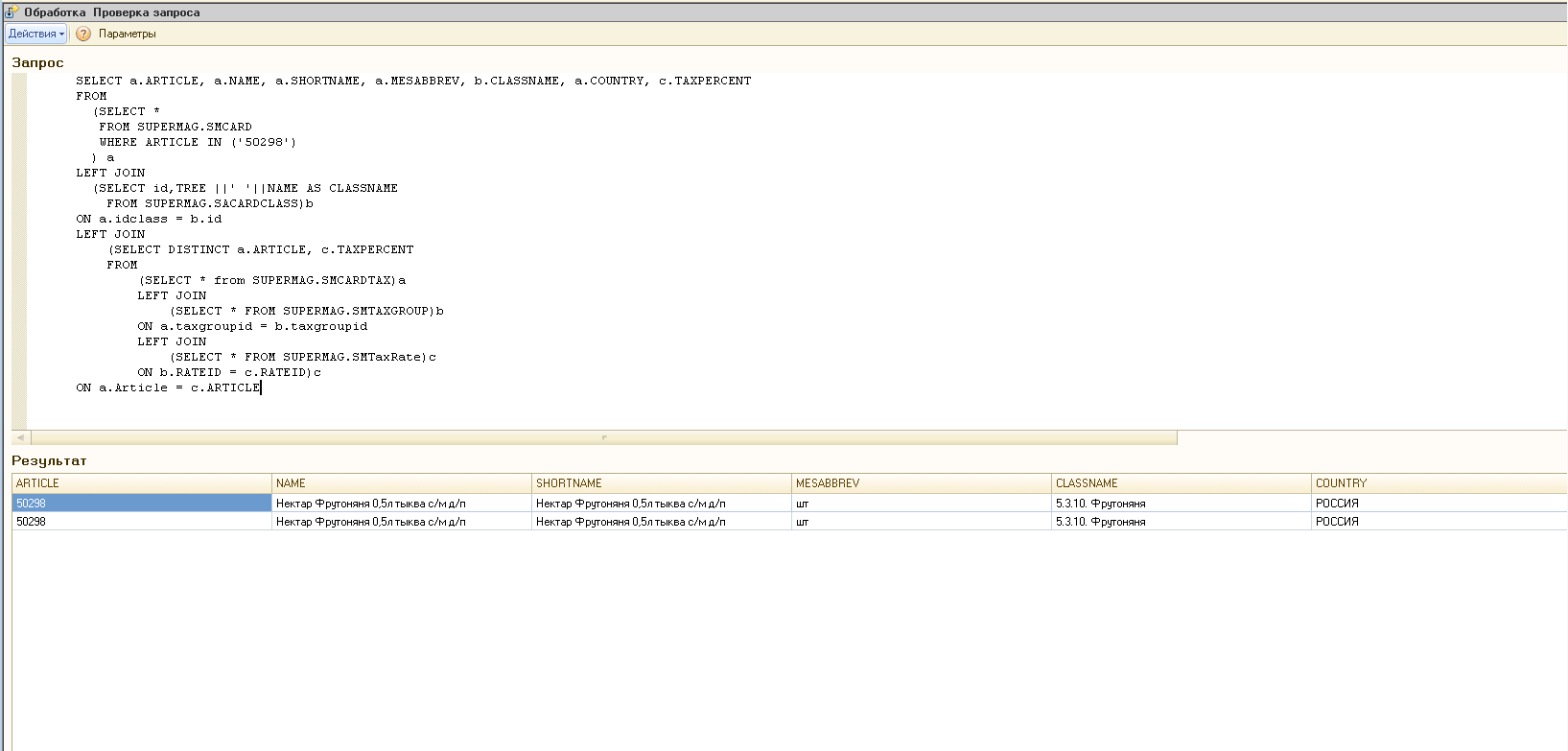Click the help question mark icon
The width and height of the screenshot is (1568, 751).
tap(83, 34)
